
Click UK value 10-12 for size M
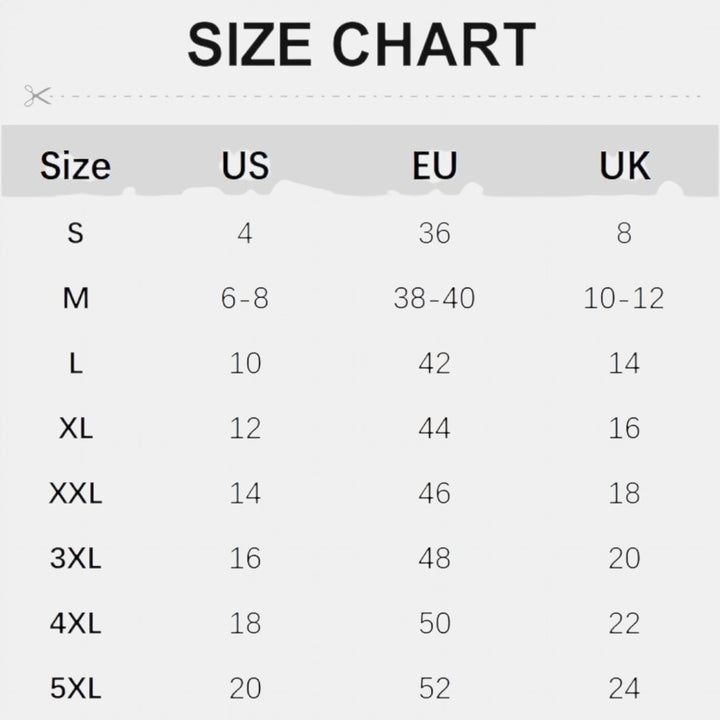tap(624, 298)
